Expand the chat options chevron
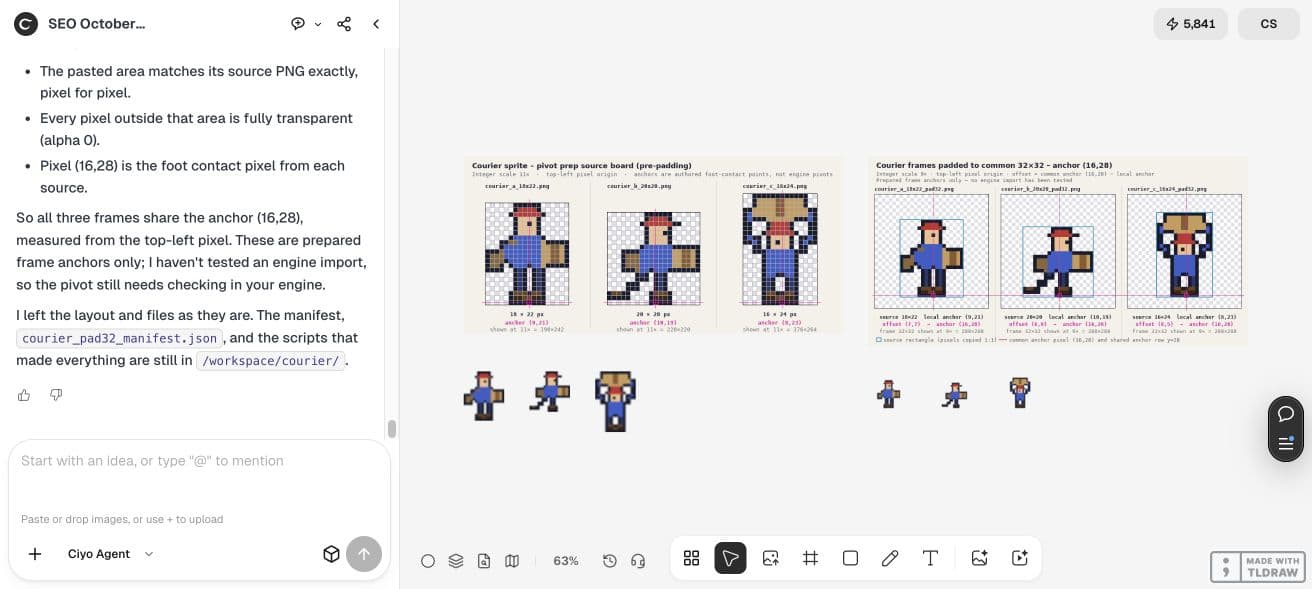The height and width of the screenshot is (589, 1312). tap(318, 24)
